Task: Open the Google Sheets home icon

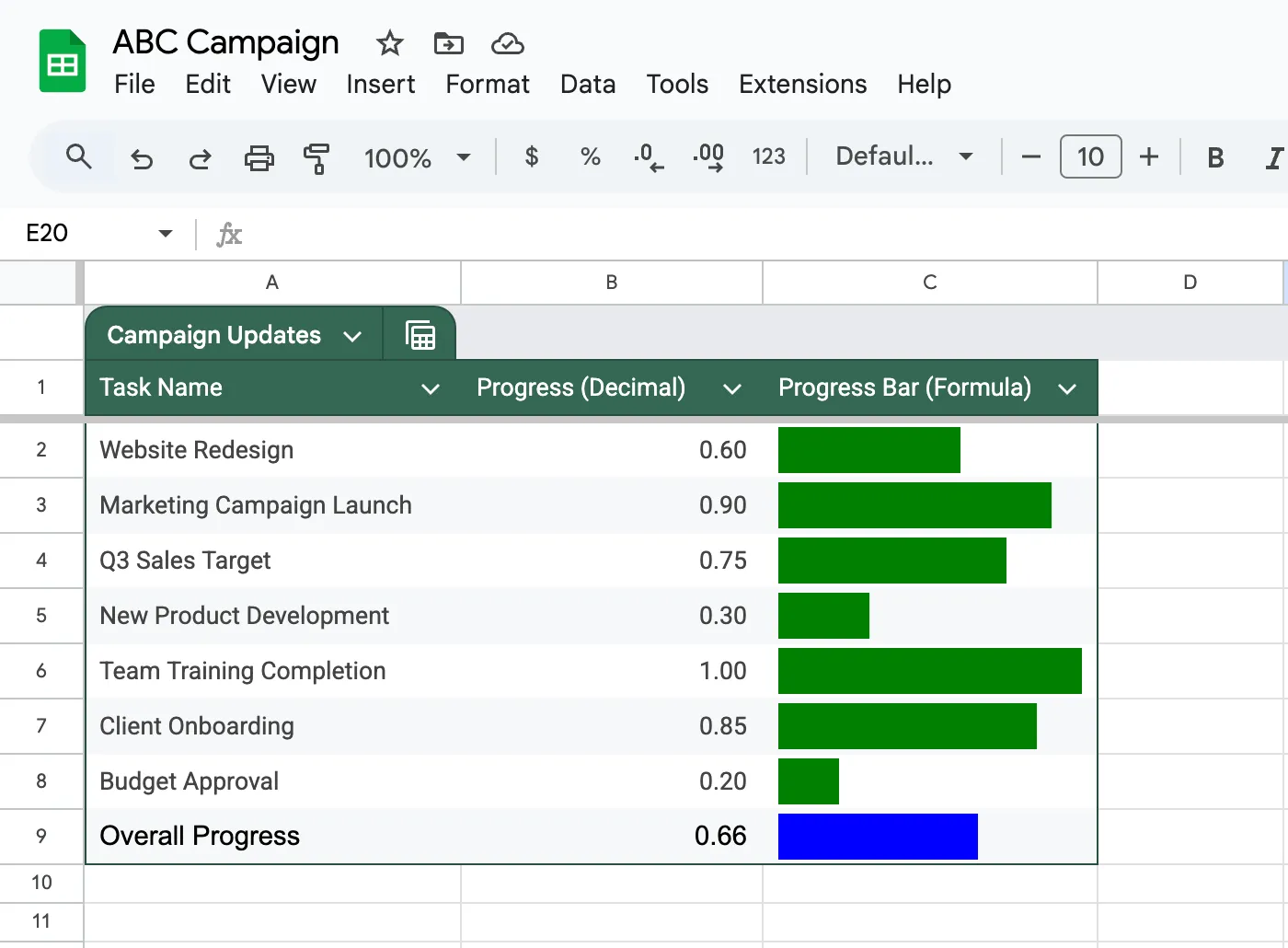Action: pos(63,61)
